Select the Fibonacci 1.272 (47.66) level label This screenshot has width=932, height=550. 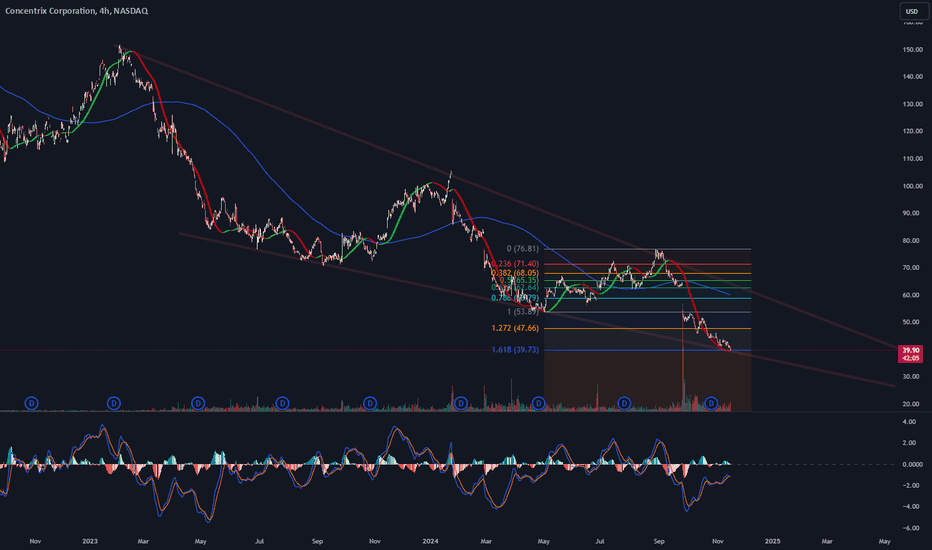pos(515,328)
